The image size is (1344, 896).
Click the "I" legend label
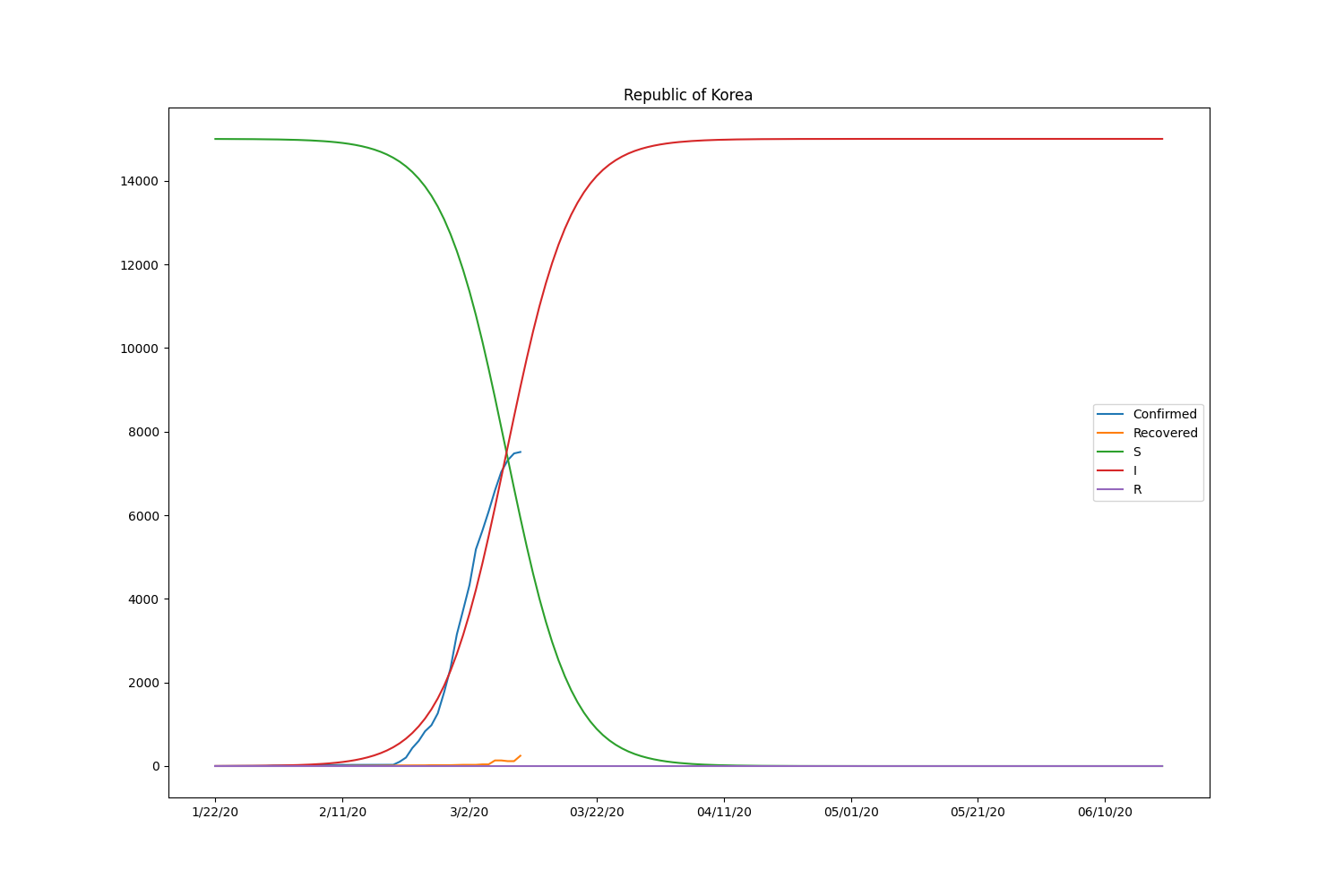[x=1135, y=470]
